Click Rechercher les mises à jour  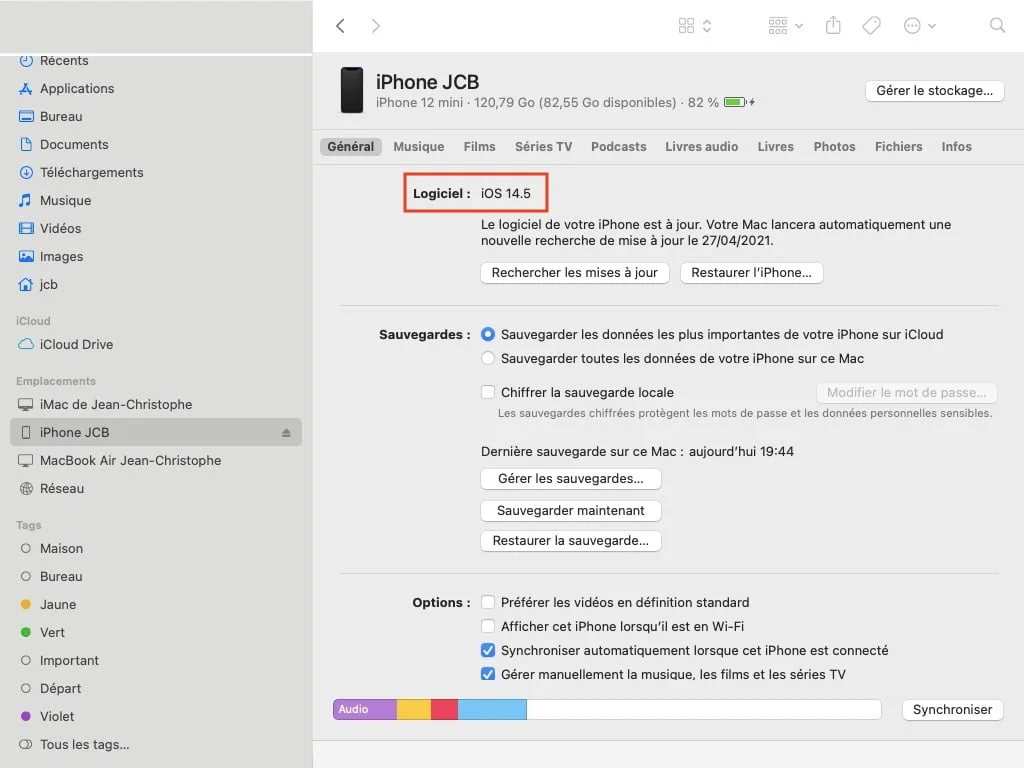[575, 273]
